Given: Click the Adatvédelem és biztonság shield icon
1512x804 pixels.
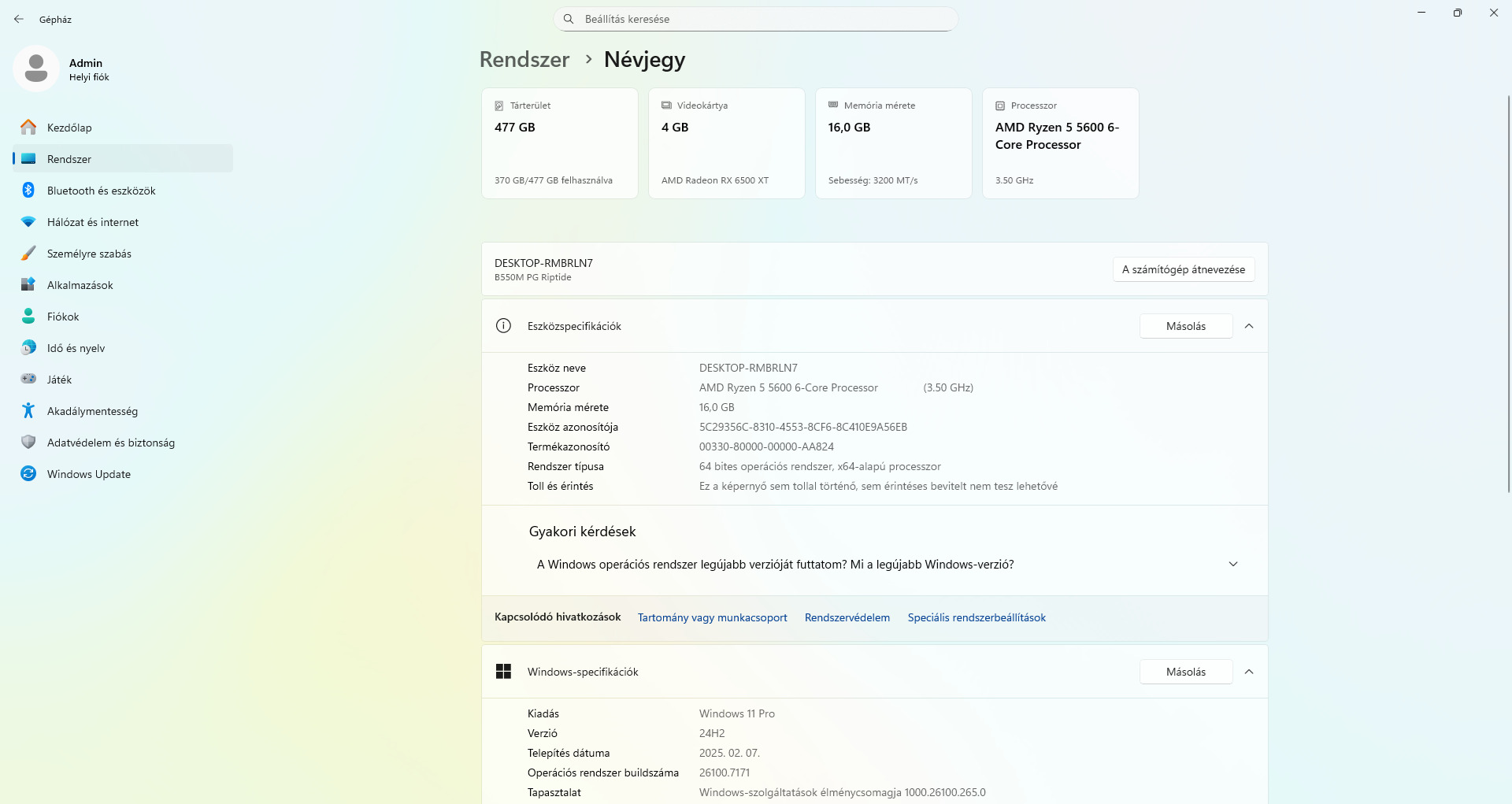Looking at the screenshot, I should (28, 443).
